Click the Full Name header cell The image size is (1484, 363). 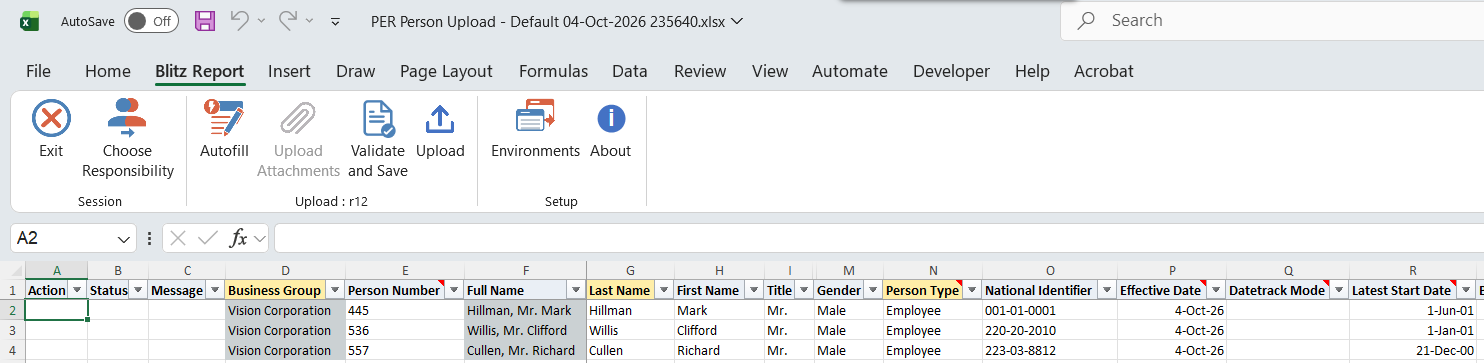[x=525, y=290]
